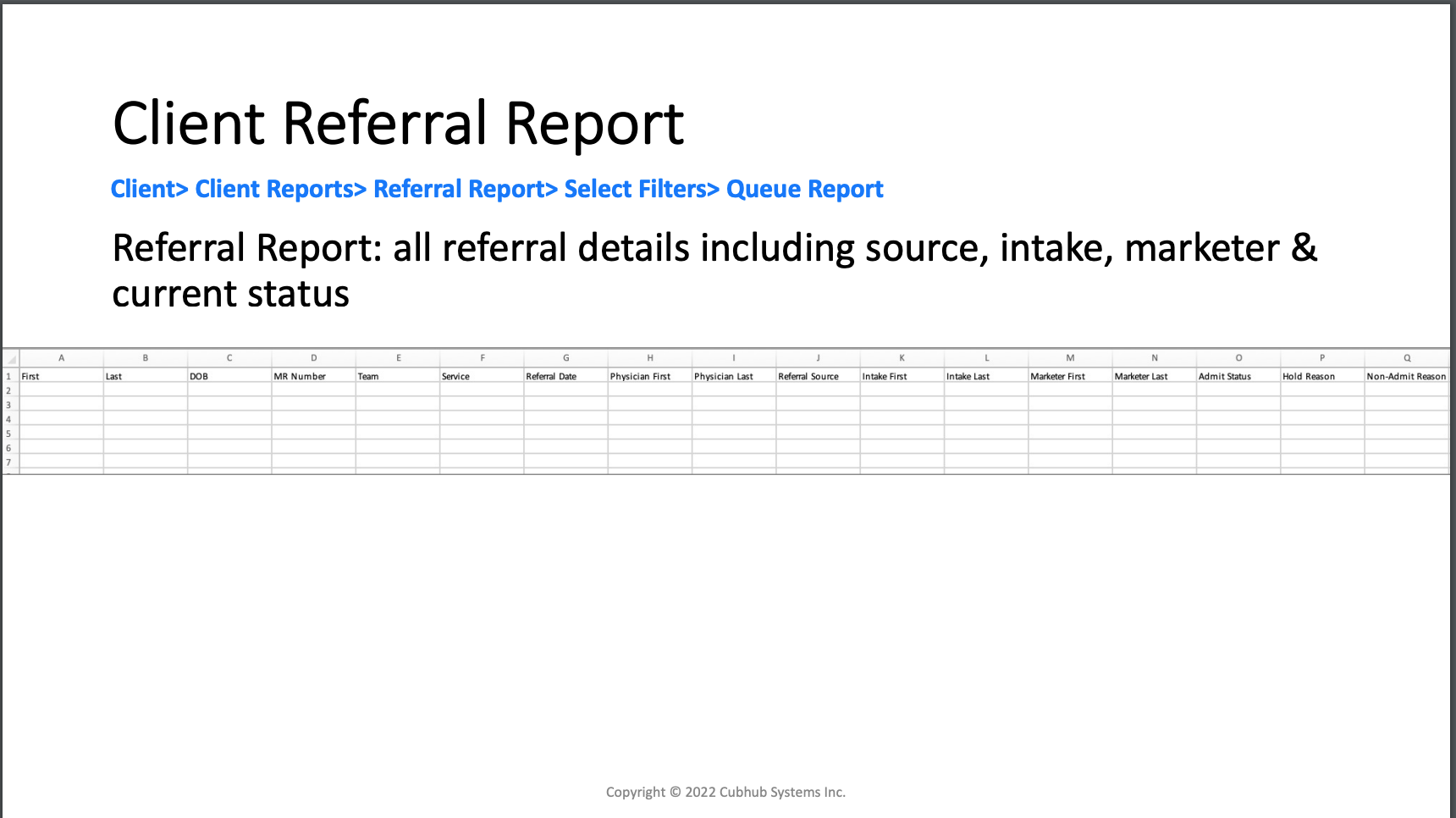Select spreadsheet column letter G

(566, 358)
